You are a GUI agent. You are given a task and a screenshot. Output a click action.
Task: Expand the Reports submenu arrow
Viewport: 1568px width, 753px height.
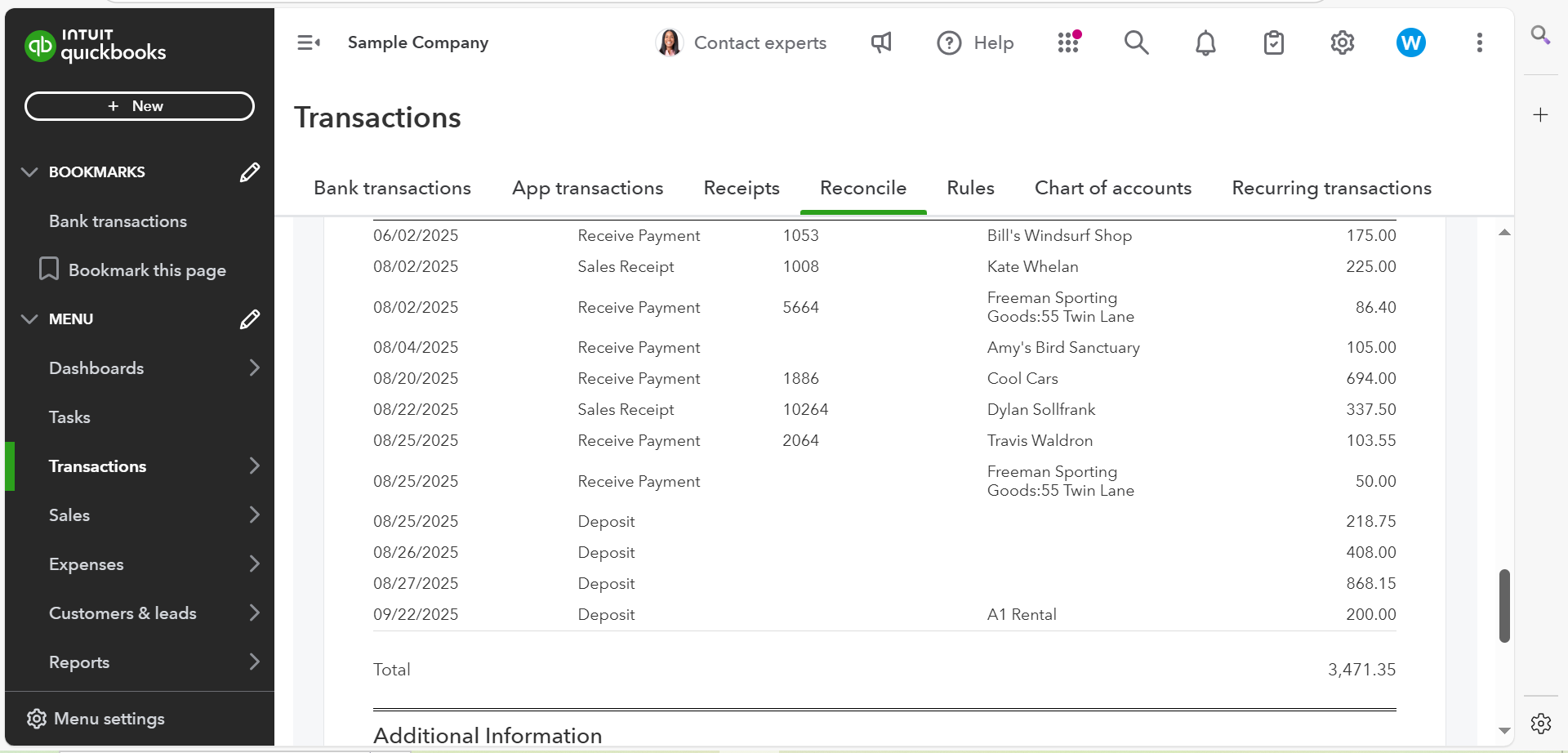click(254, 662)
